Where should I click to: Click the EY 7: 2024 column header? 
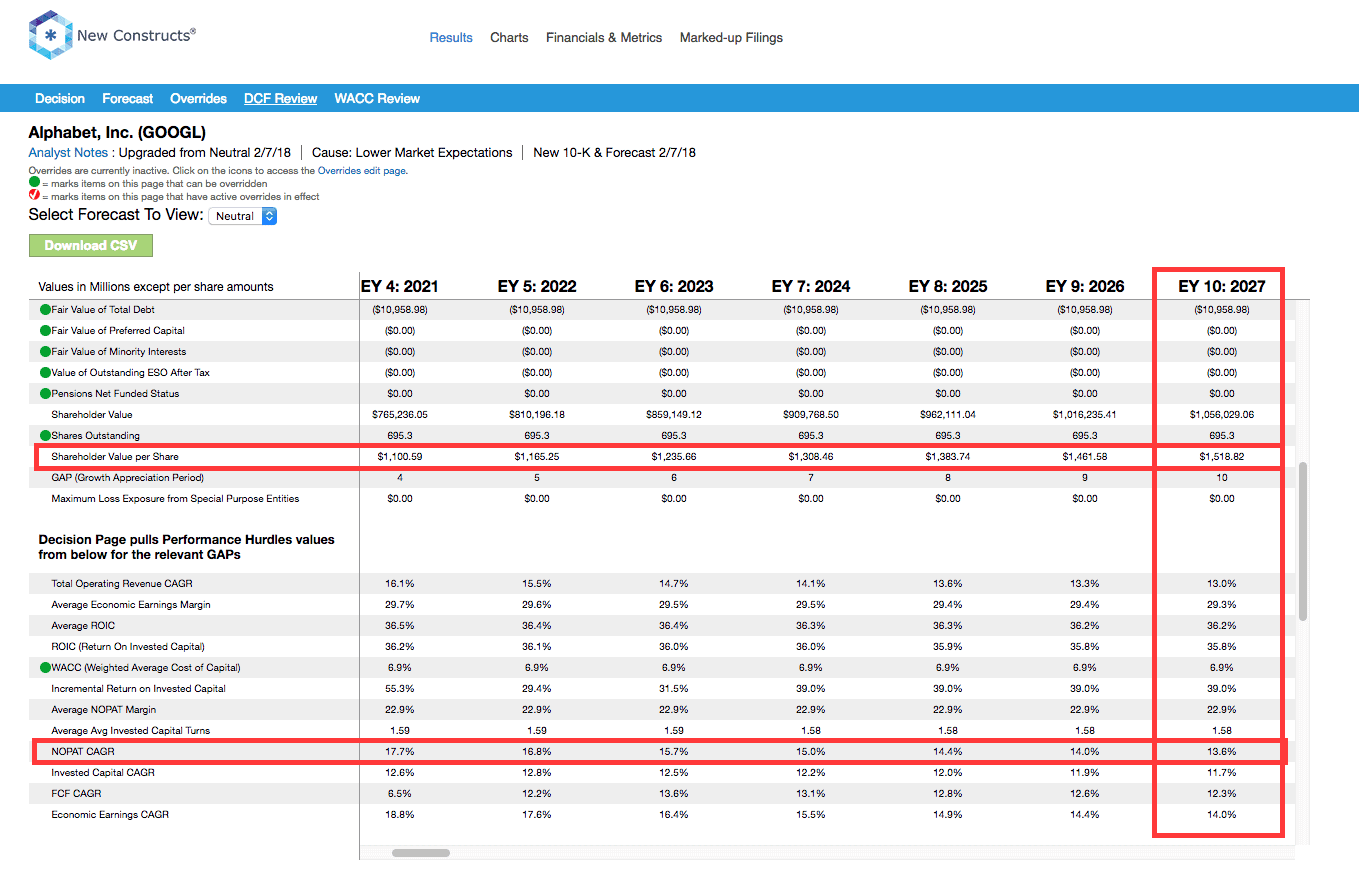(x=811, y=286)
